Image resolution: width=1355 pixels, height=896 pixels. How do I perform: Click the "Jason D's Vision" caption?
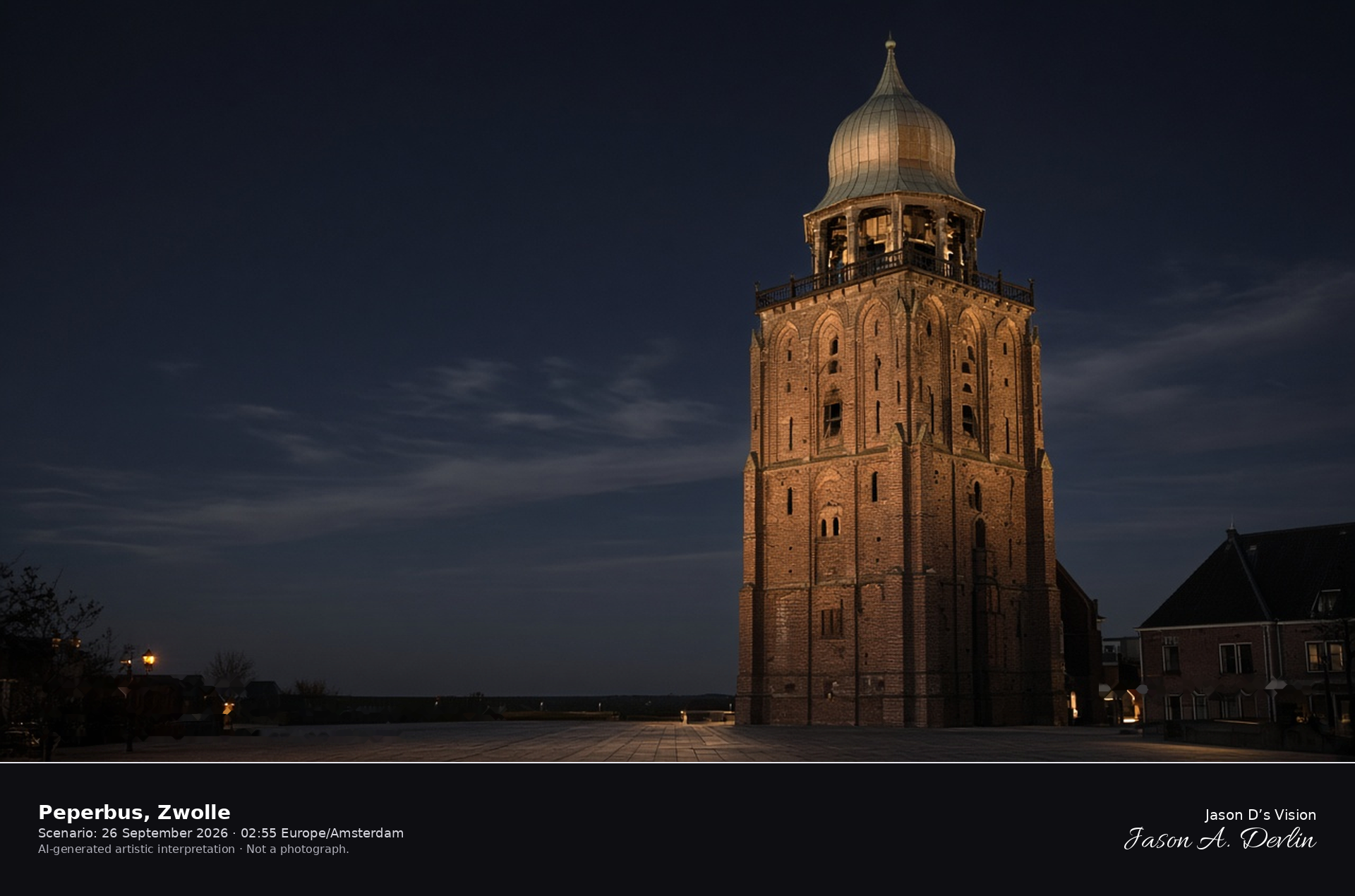coord(1260,815)
